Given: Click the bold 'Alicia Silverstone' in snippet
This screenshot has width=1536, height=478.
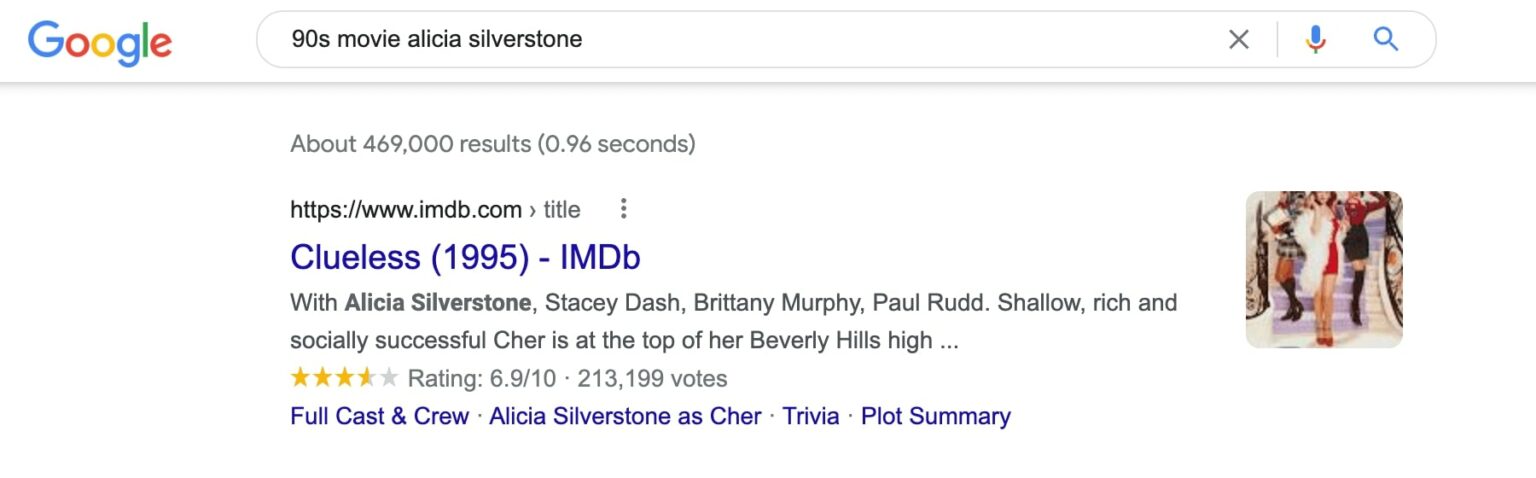Looking at the screenshot, I should click(x=438, y=303).
